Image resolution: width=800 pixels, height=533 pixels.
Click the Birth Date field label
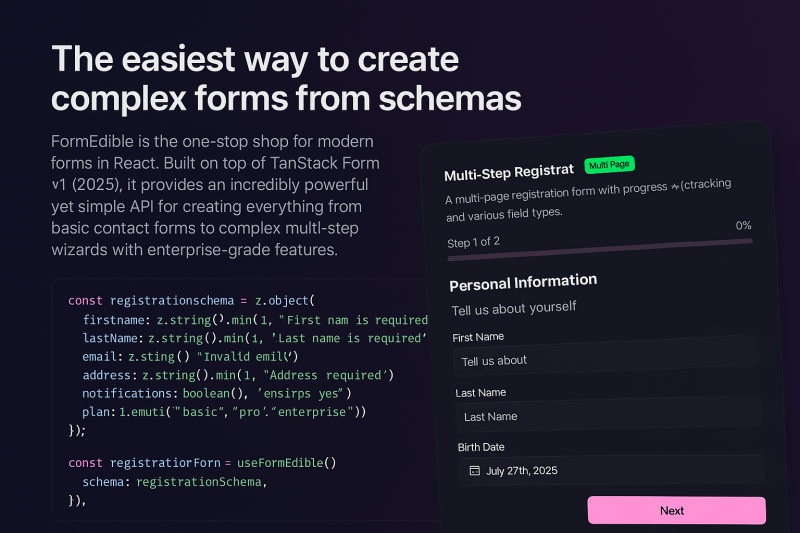pos(481,447)
